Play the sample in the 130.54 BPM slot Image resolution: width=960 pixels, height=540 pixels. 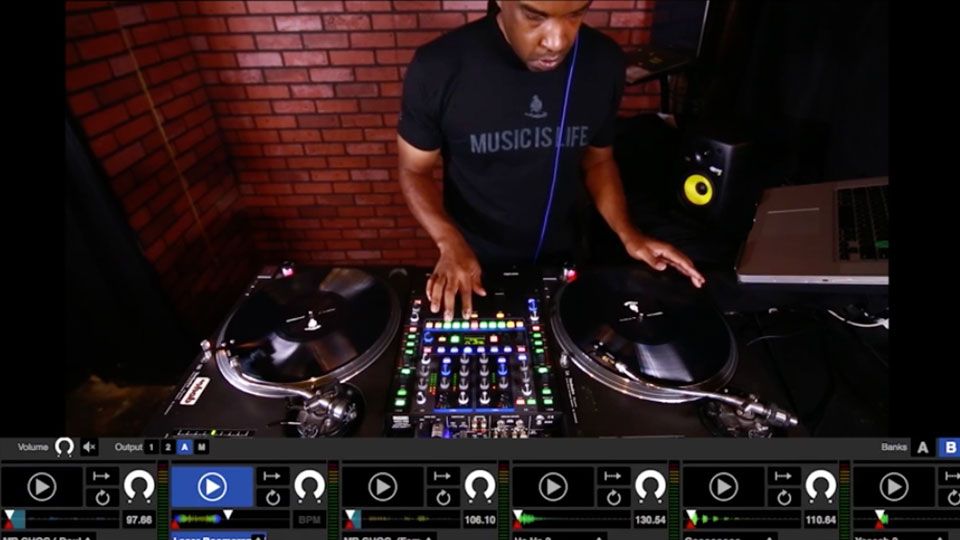[x=553, y=487]
